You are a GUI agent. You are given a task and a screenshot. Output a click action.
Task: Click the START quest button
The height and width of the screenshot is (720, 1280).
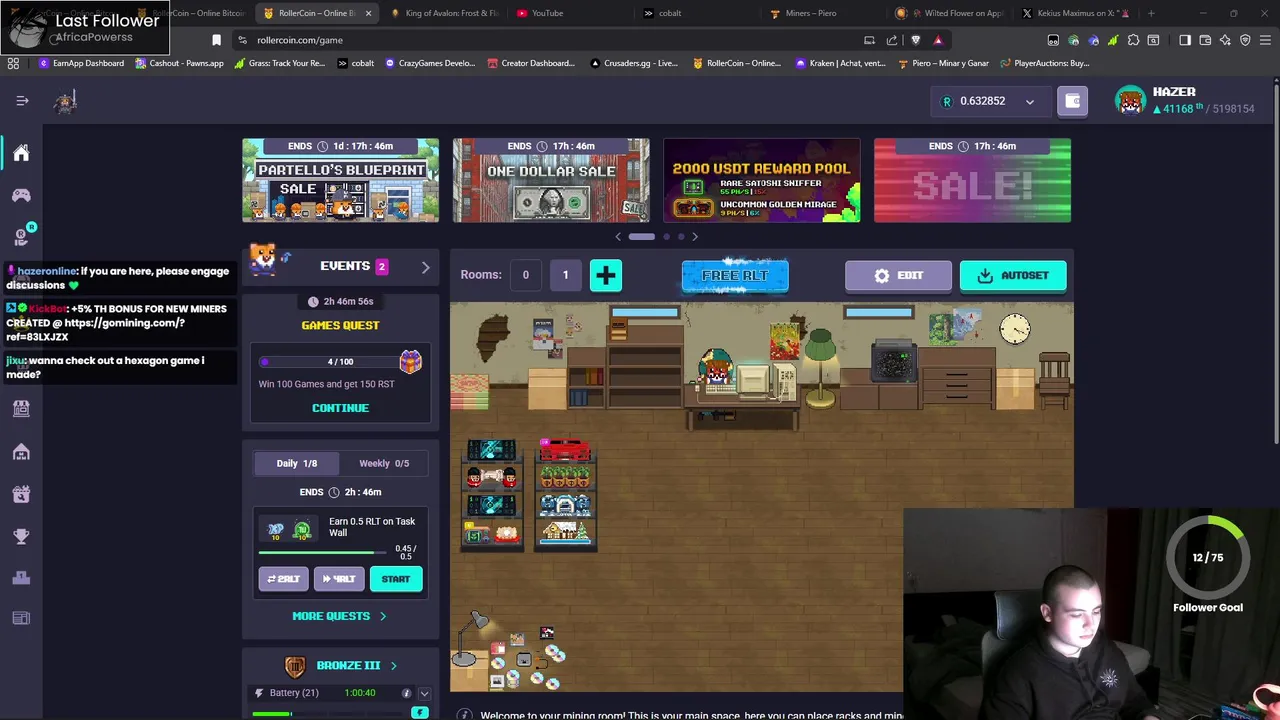(395, 579)
